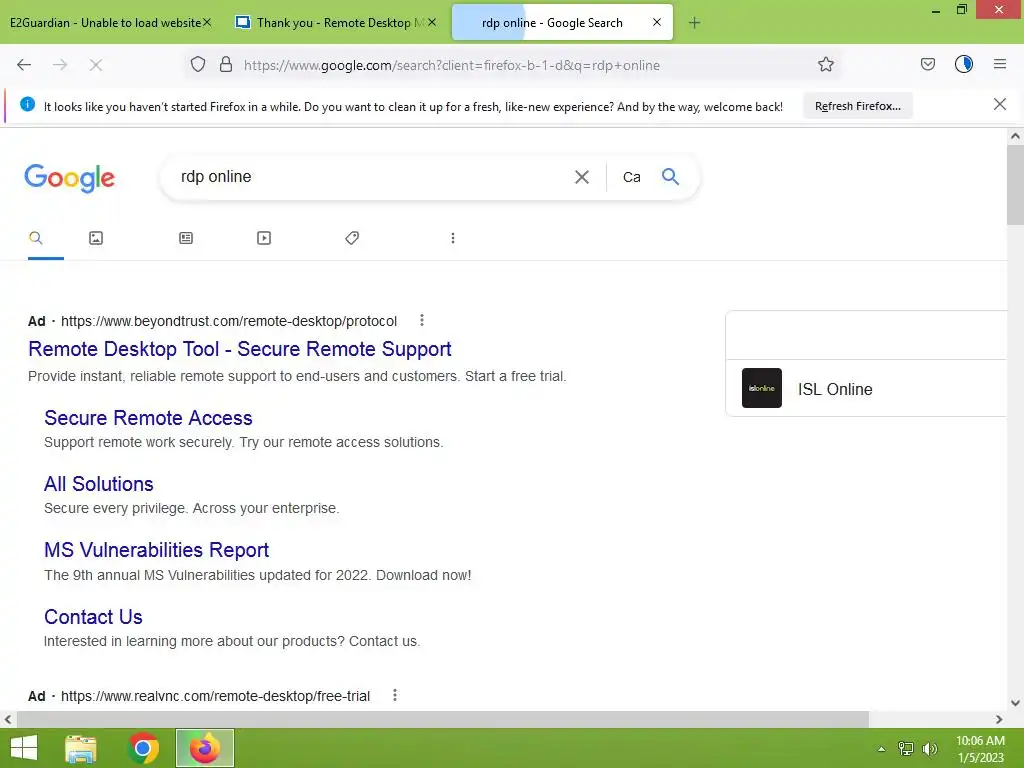The image size is (1024, 768).
Task: Show hidden system tray icons
Action: (x=881, y=749)
